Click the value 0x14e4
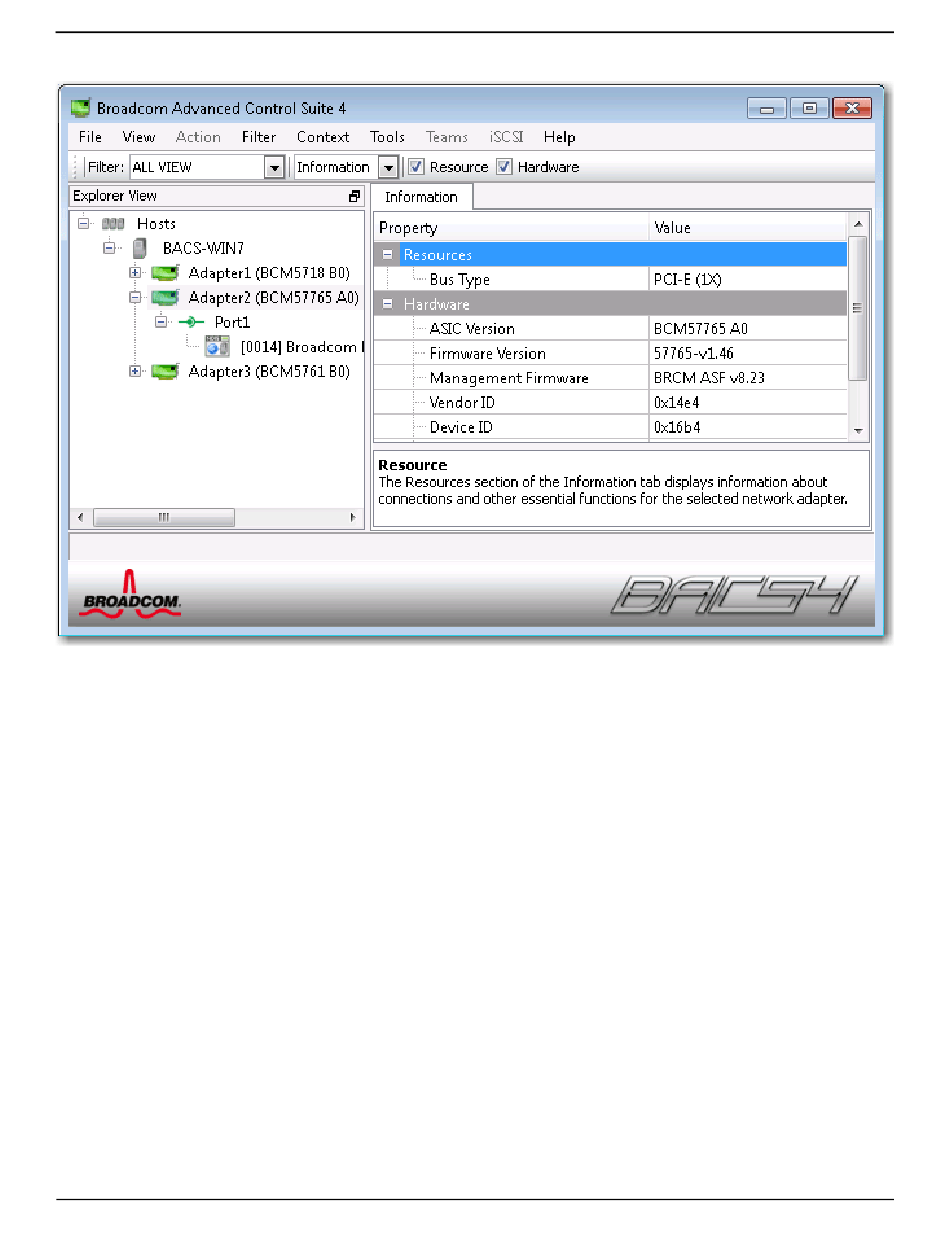 coord(675,402)
